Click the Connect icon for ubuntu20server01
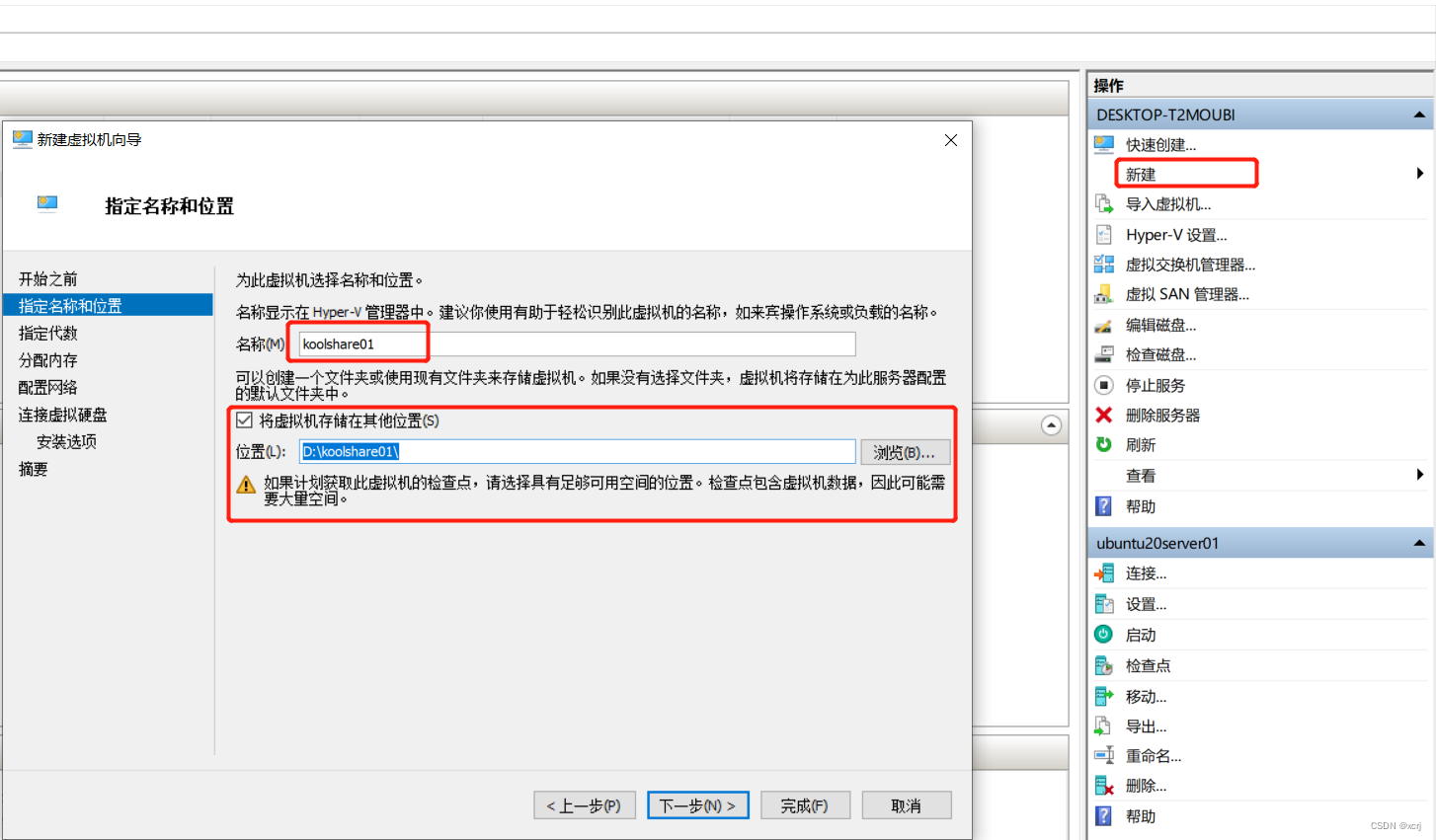1436x840 pixels. [x=1104, y=573]
